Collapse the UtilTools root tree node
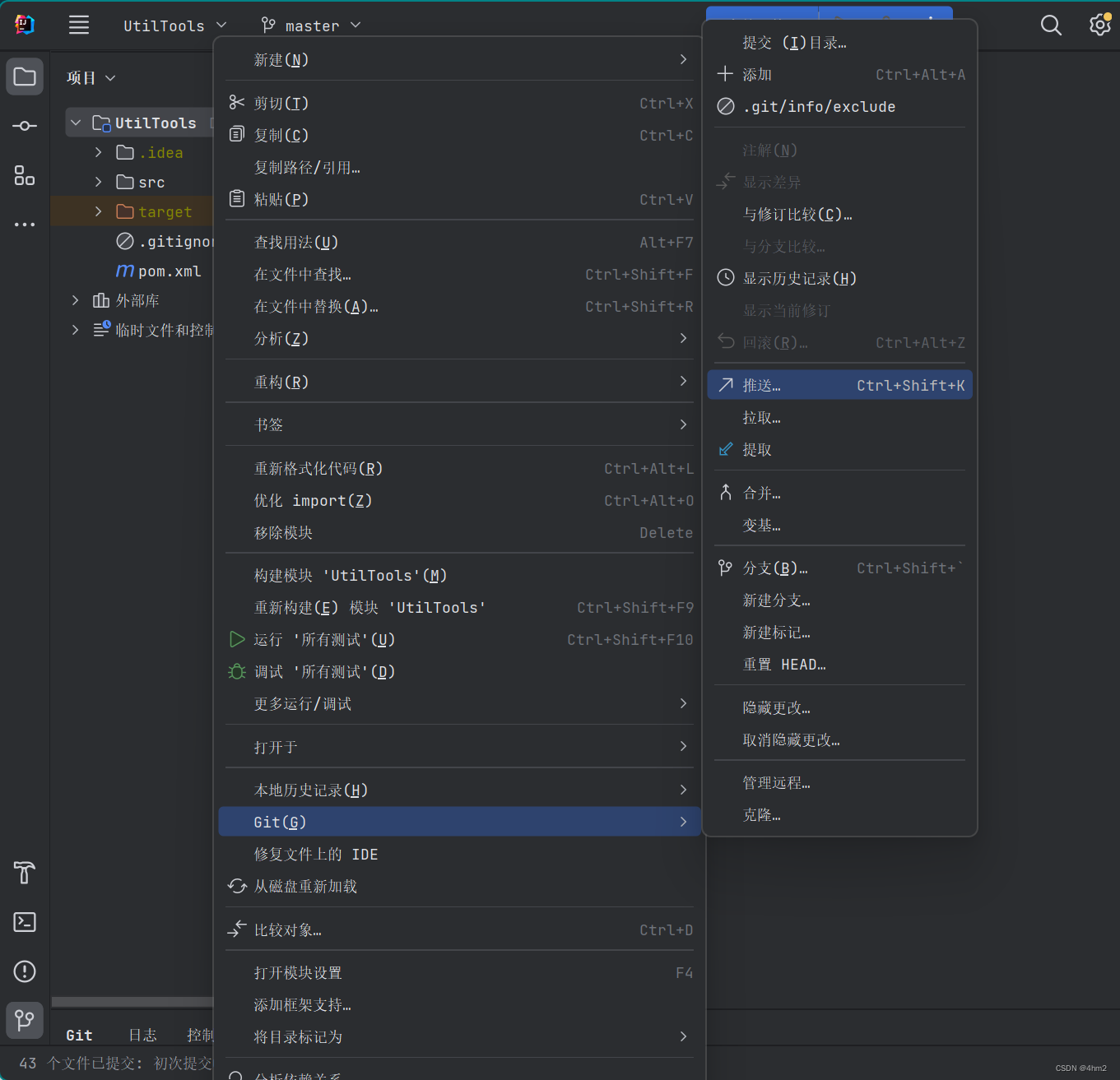This screenshot has width=1120, height=1080. point(76,123)
